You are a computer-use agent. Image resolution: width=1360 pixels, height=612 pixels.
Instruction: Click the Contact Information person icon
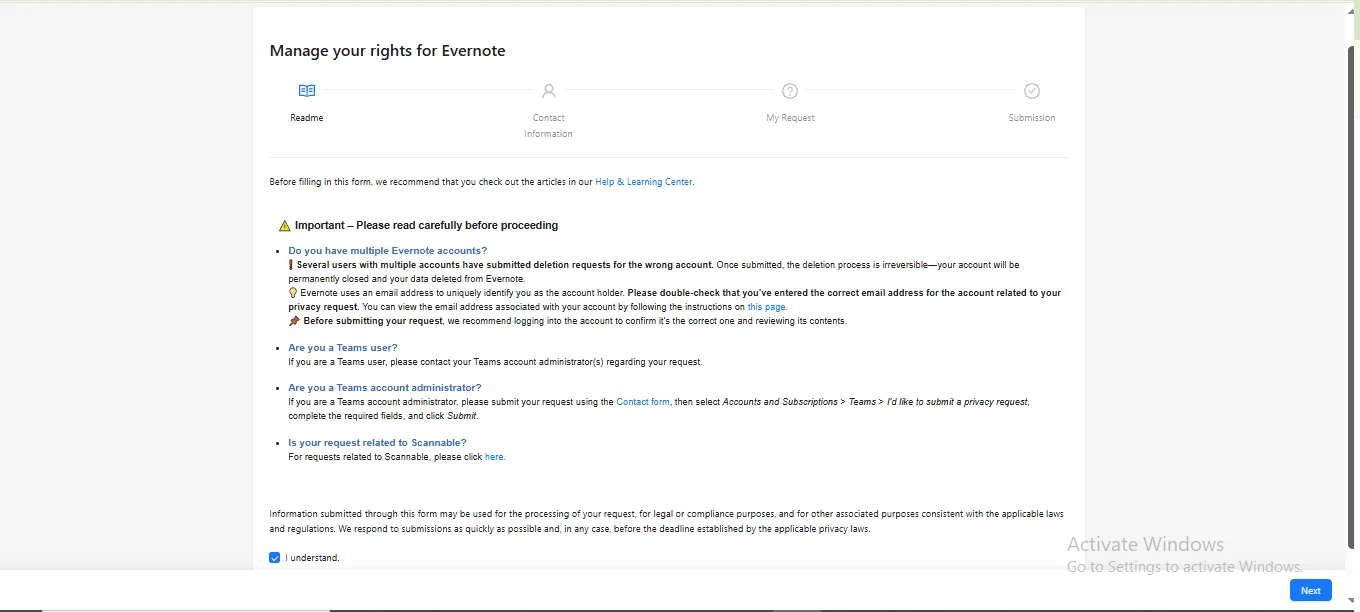pos(549,91)
